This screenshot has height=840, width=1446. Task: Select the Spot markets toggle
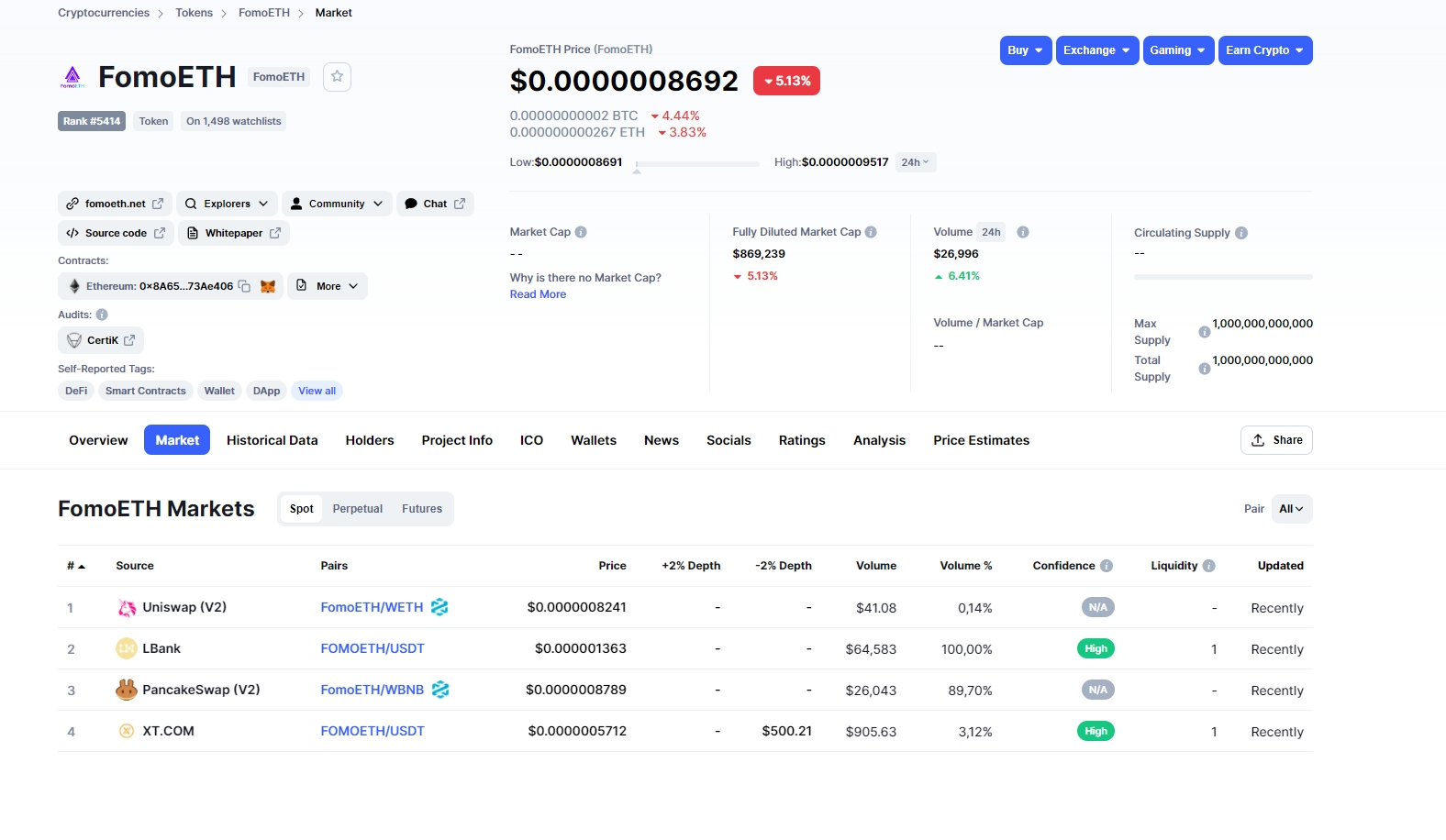point(301,509)
